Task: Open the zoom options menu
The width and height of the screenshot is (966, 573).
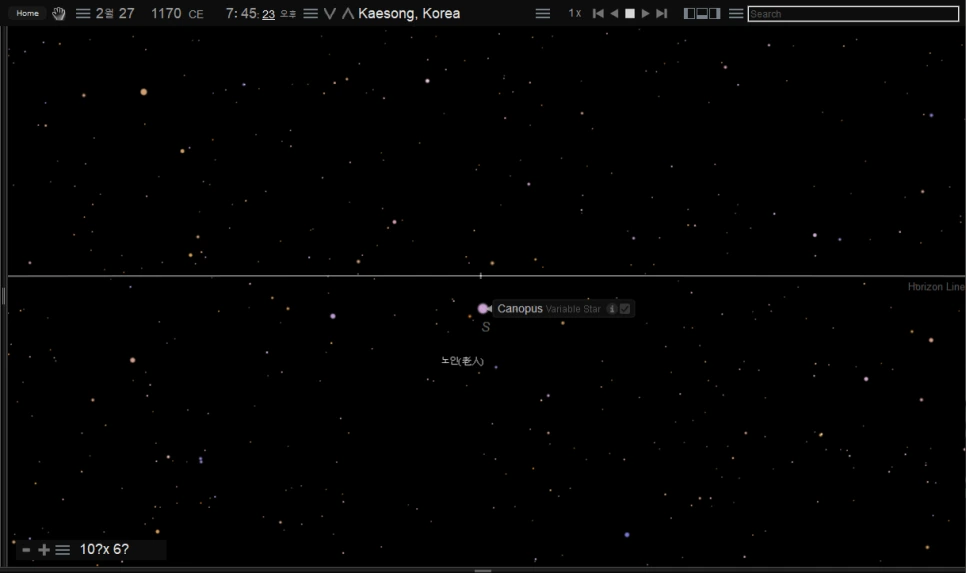Action: (x=62, y=550)
